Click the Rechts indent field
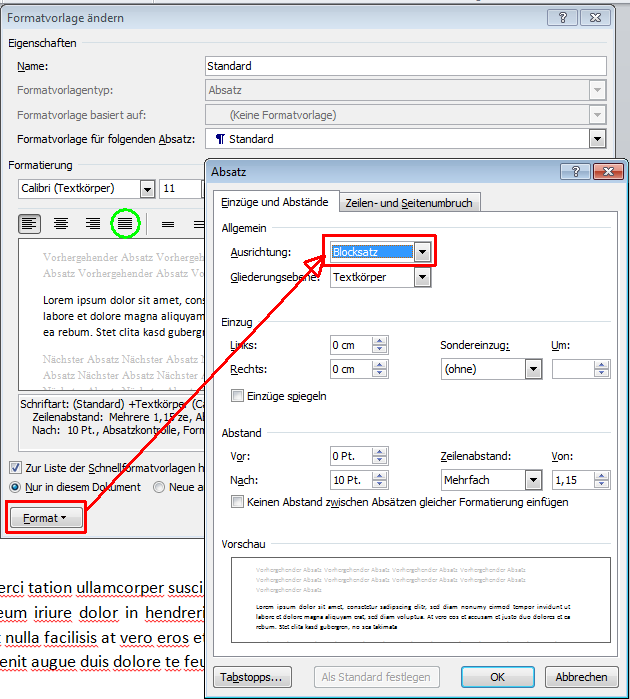Image resolution: width=630 pixels, height=699 pixels. pyautogui.click(x=350, y=369)
